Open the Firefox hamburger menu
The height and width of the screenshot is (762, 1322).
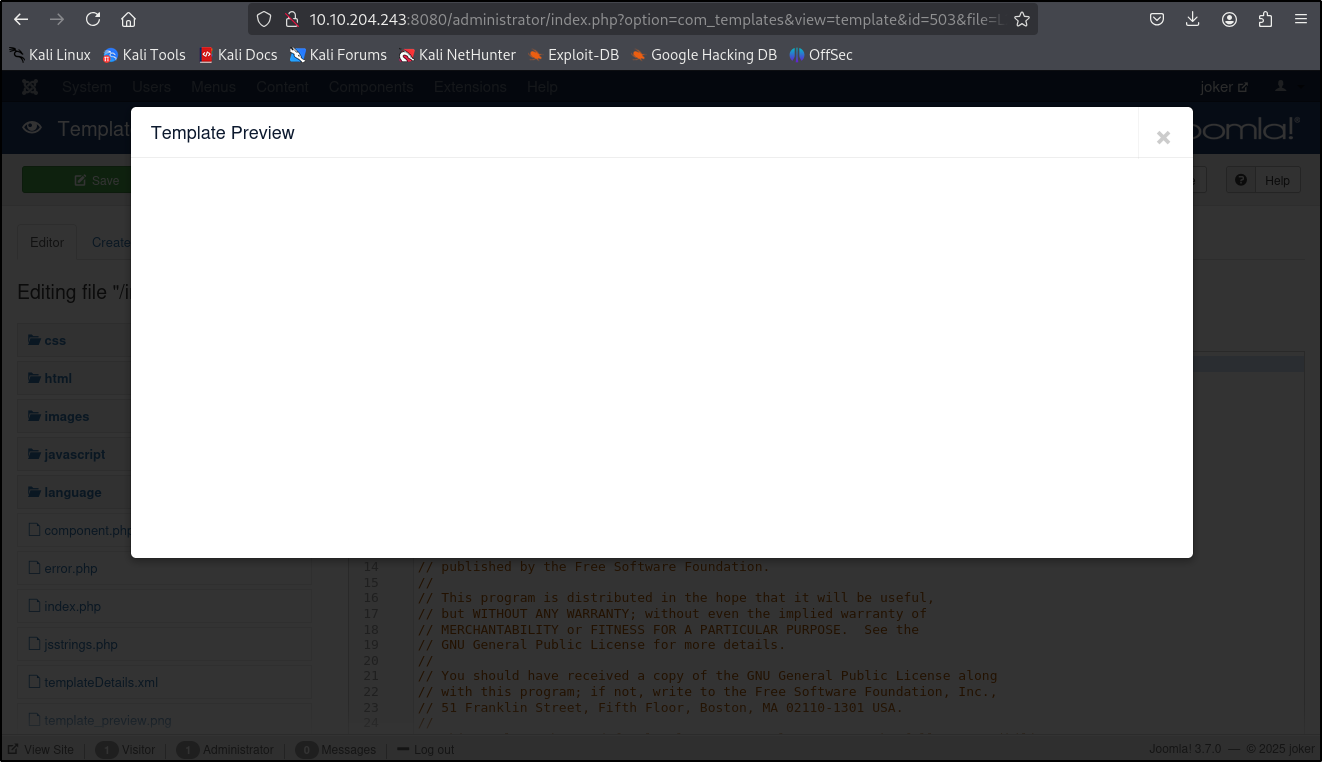coord(1300,19)
